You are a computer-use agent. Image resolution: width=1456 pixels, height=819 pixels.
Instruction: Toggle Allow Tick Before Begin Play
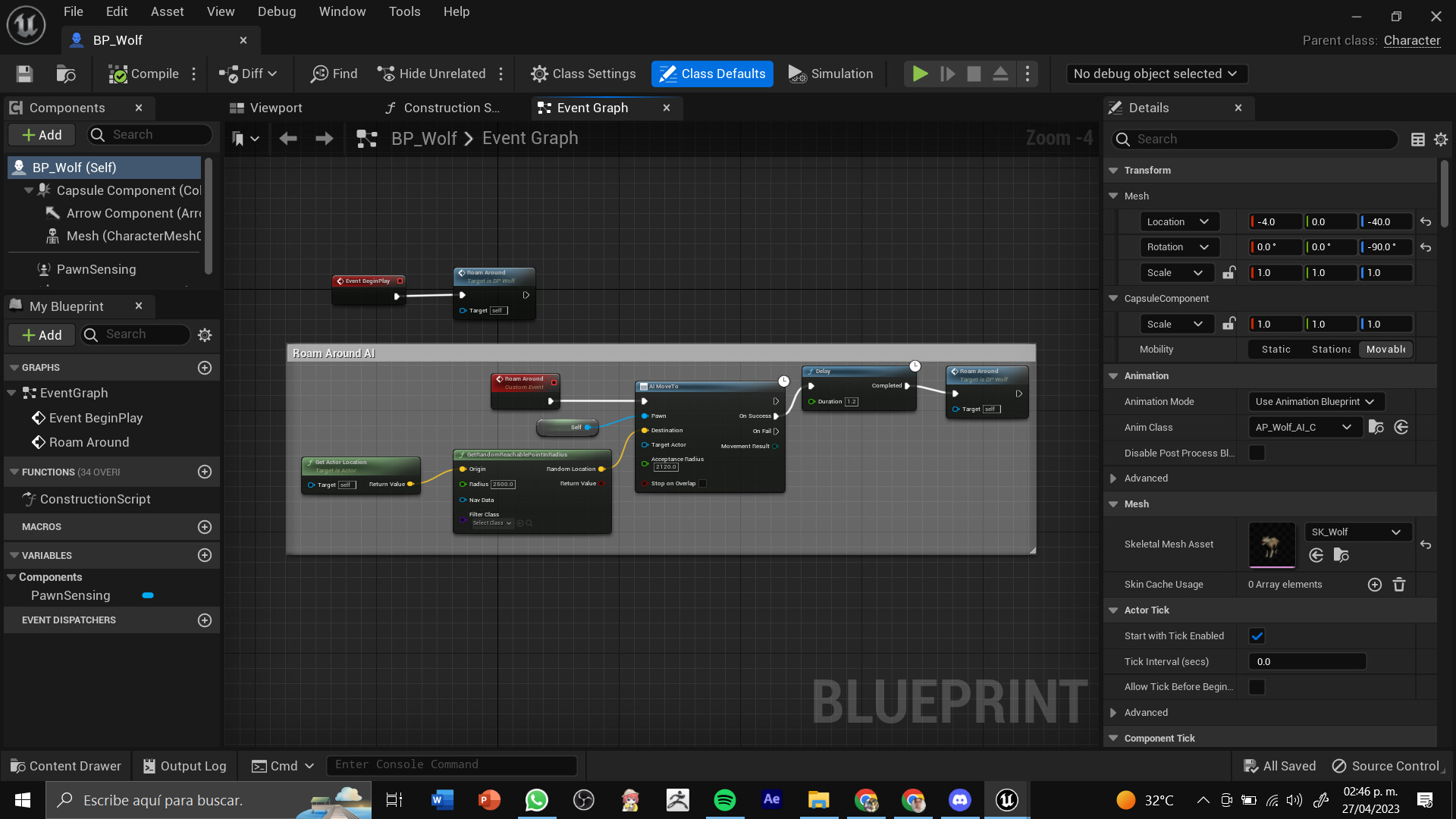click(1257, 686)
